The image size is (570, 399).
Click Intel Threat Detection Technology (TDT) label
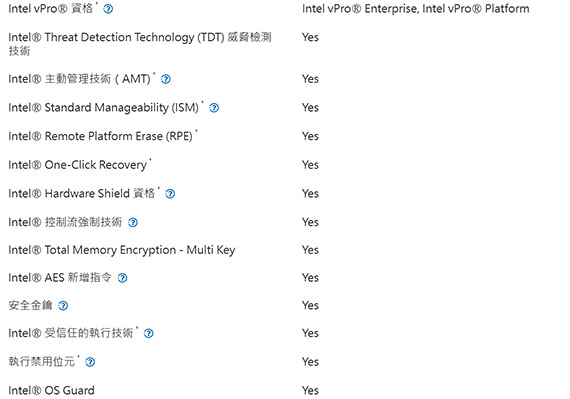pyautogui.click(x=140, y=44)
